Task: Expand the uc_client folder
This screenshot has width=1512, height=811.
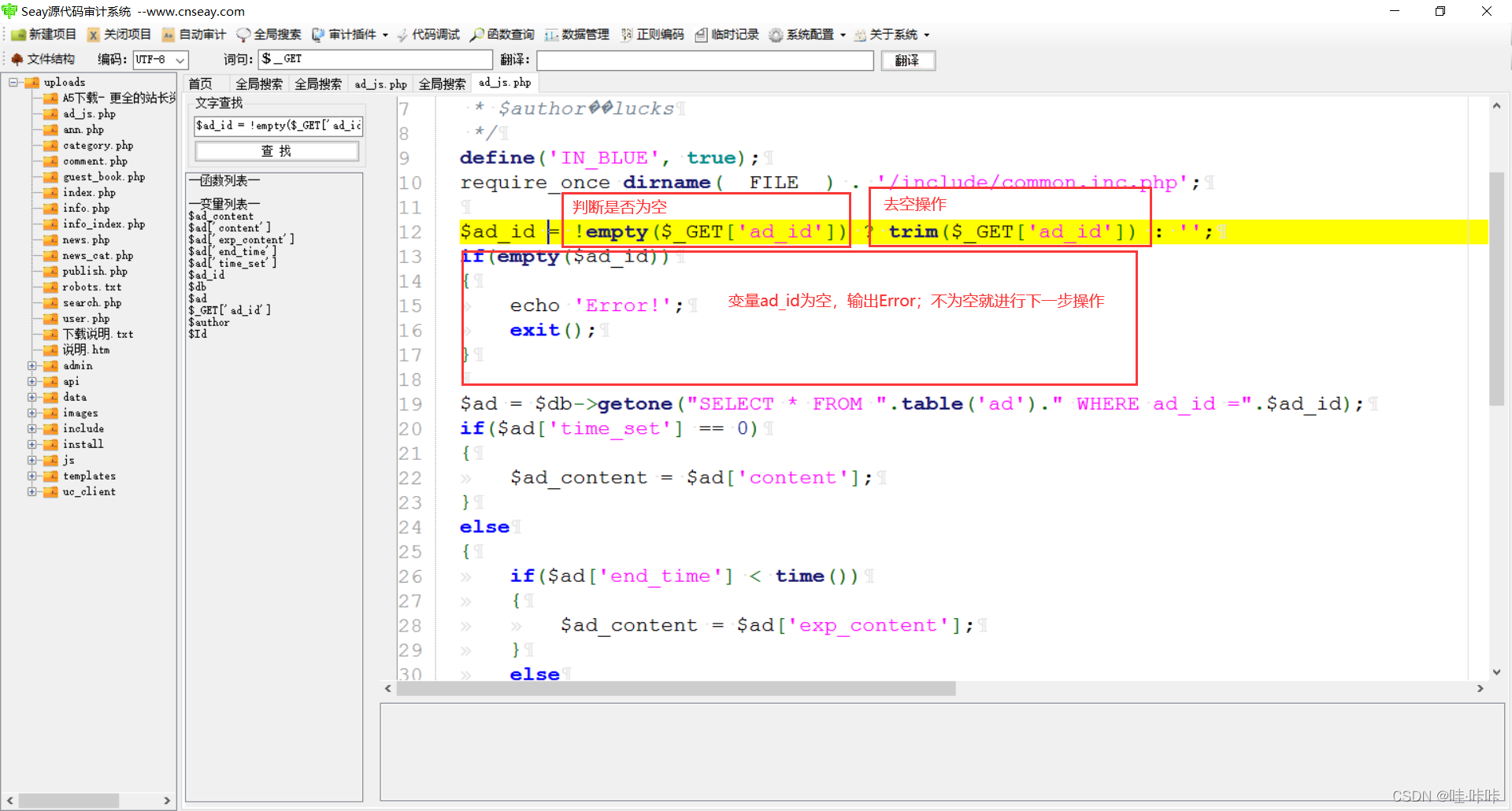Action: click(x=32, y=492)
